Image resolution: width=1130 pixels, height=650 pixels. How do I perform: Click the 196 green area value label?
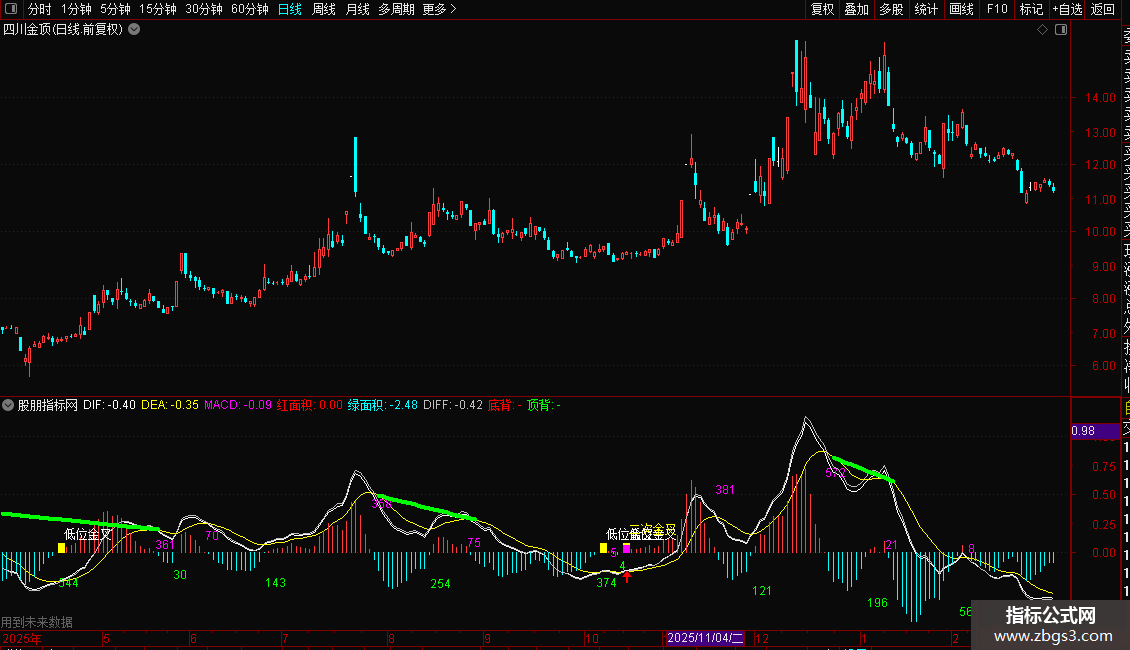[877, 602]
